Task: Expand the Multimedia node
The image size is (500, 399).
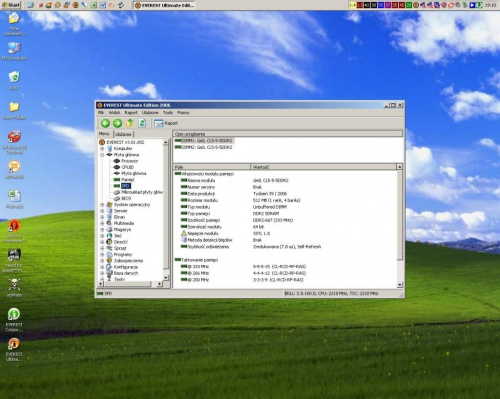Action: [102, 223]
